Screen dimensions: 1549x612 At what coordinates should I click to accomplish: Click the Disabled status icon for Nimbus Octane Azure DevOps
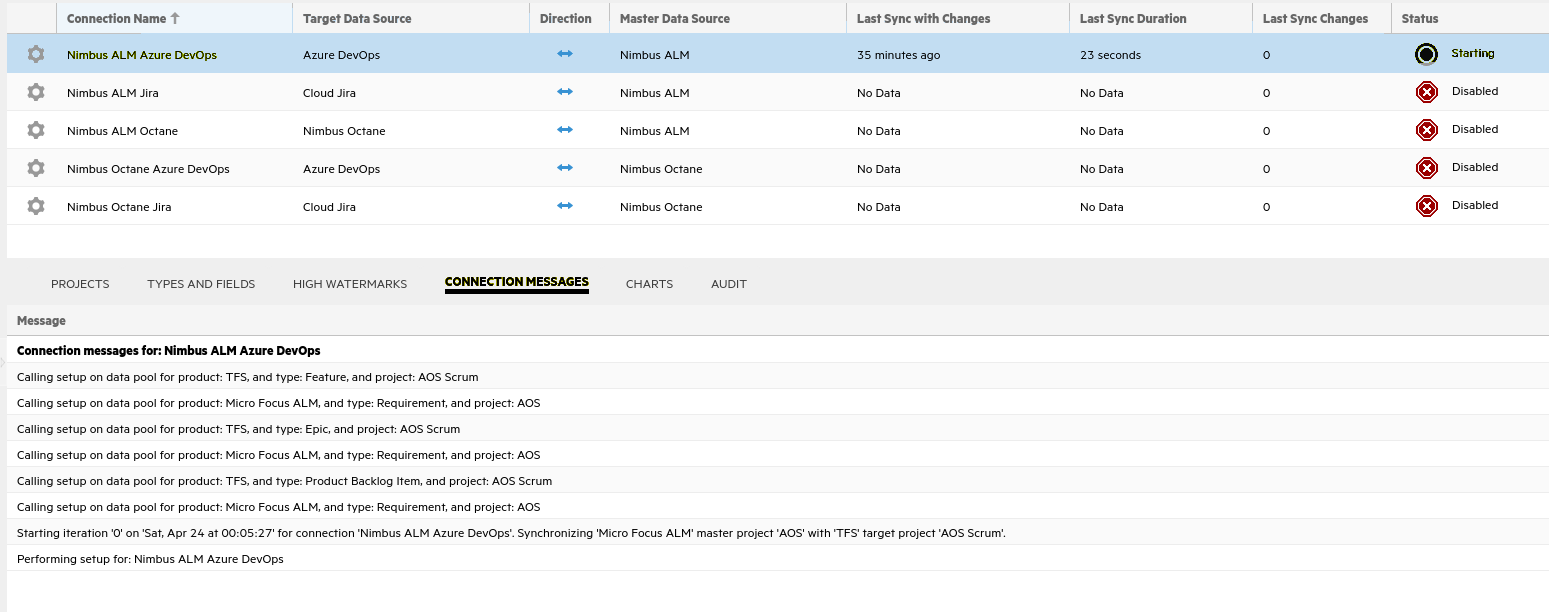(x=1426, y=167)
